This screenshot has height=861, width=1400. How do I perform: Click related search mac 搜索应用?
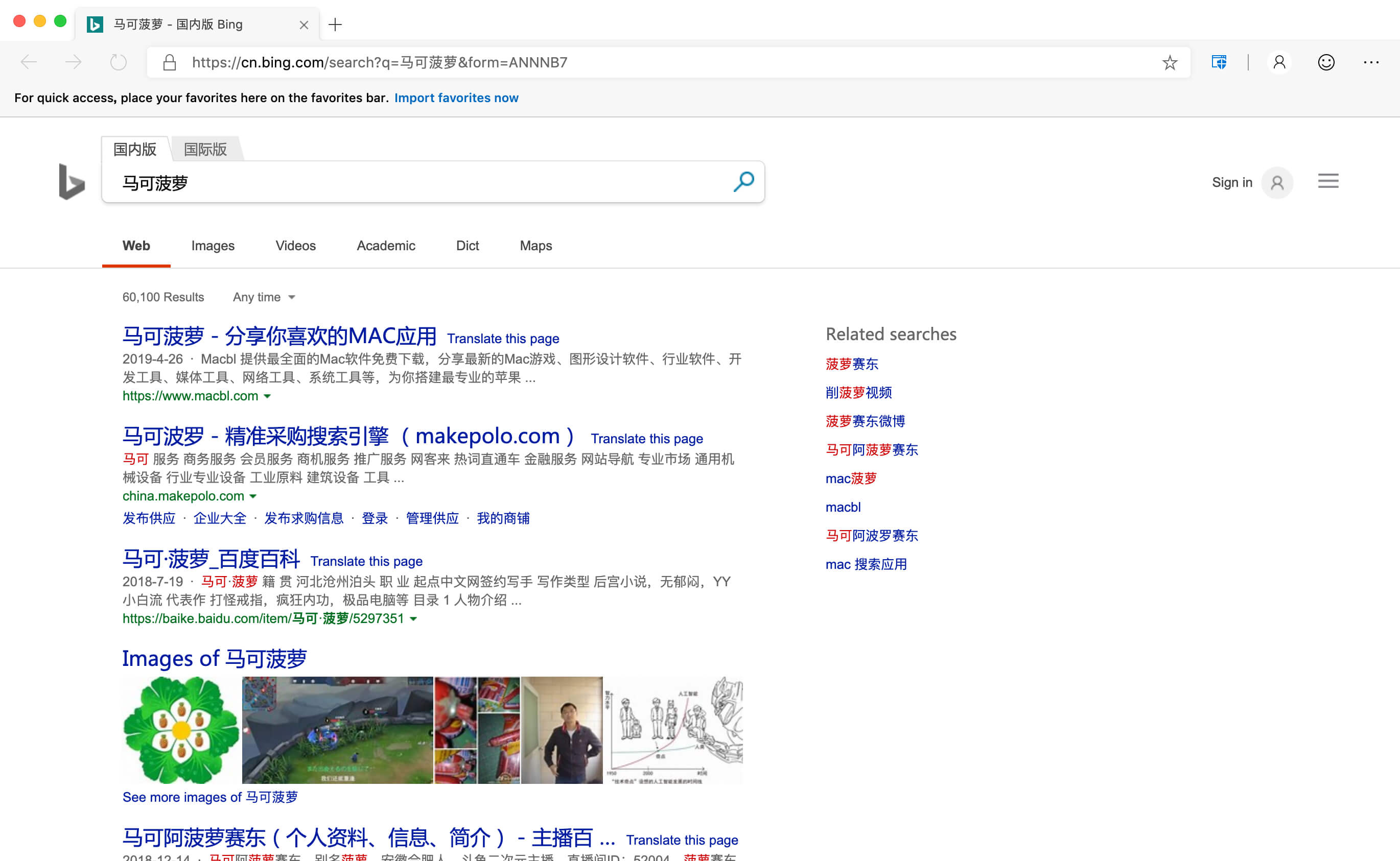pyautogui.click(x=866, y=564)
